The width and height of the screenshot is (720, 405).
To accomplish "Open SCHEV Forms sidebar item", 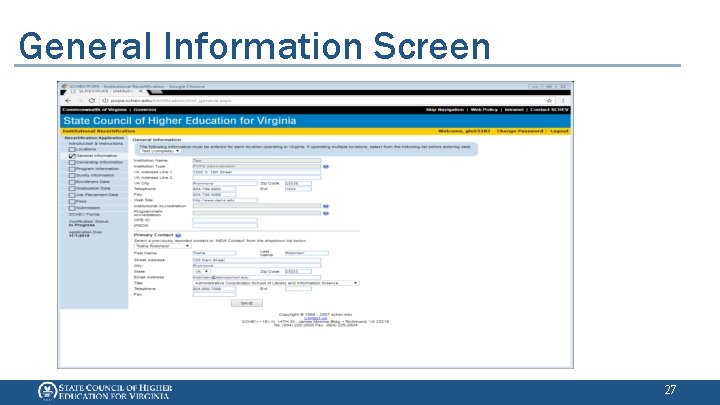I will click(84, 214).
